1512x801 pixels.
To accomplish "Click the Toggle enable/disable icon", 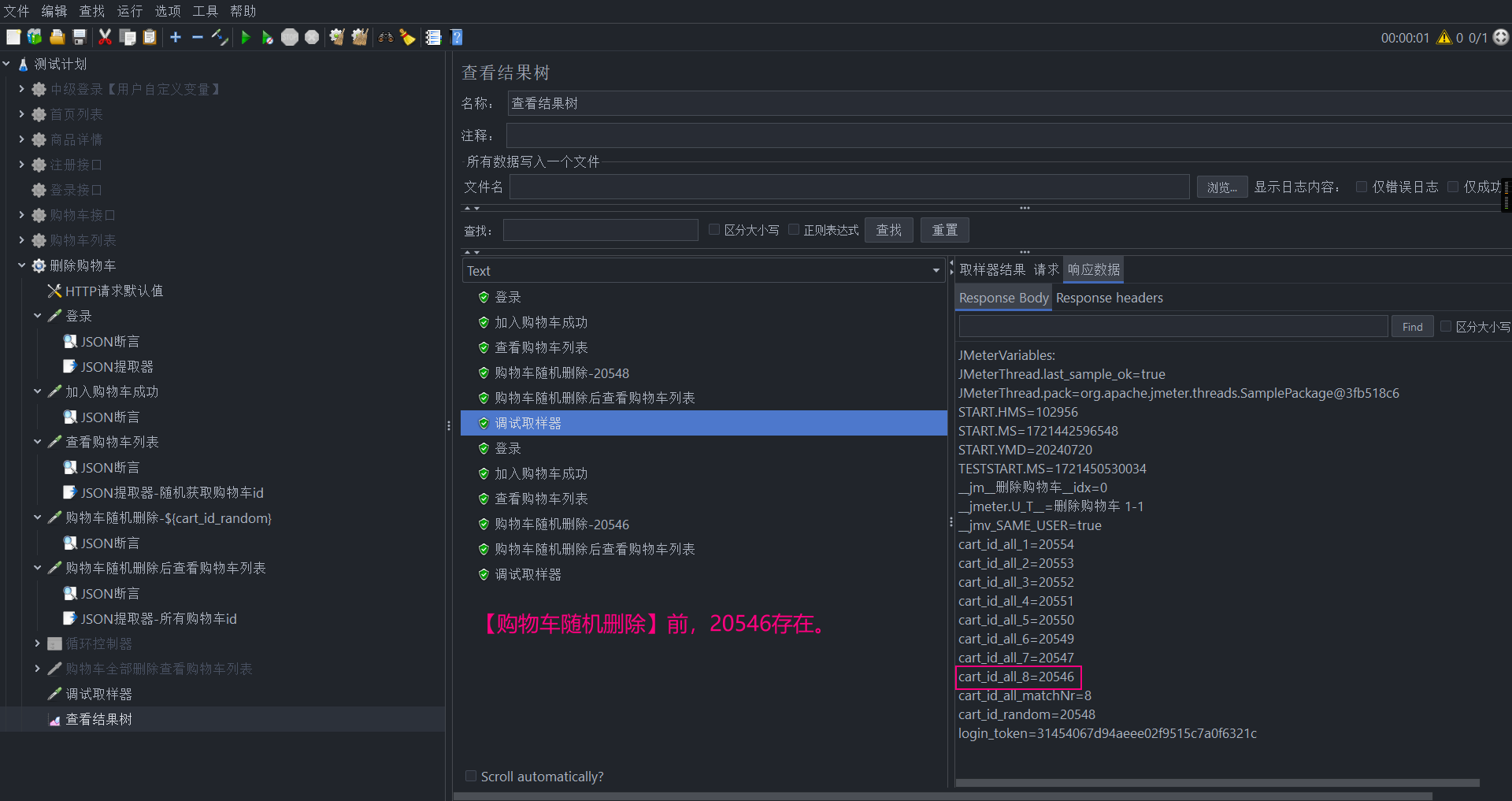I will pyautogui.click(x=220, y=37).
